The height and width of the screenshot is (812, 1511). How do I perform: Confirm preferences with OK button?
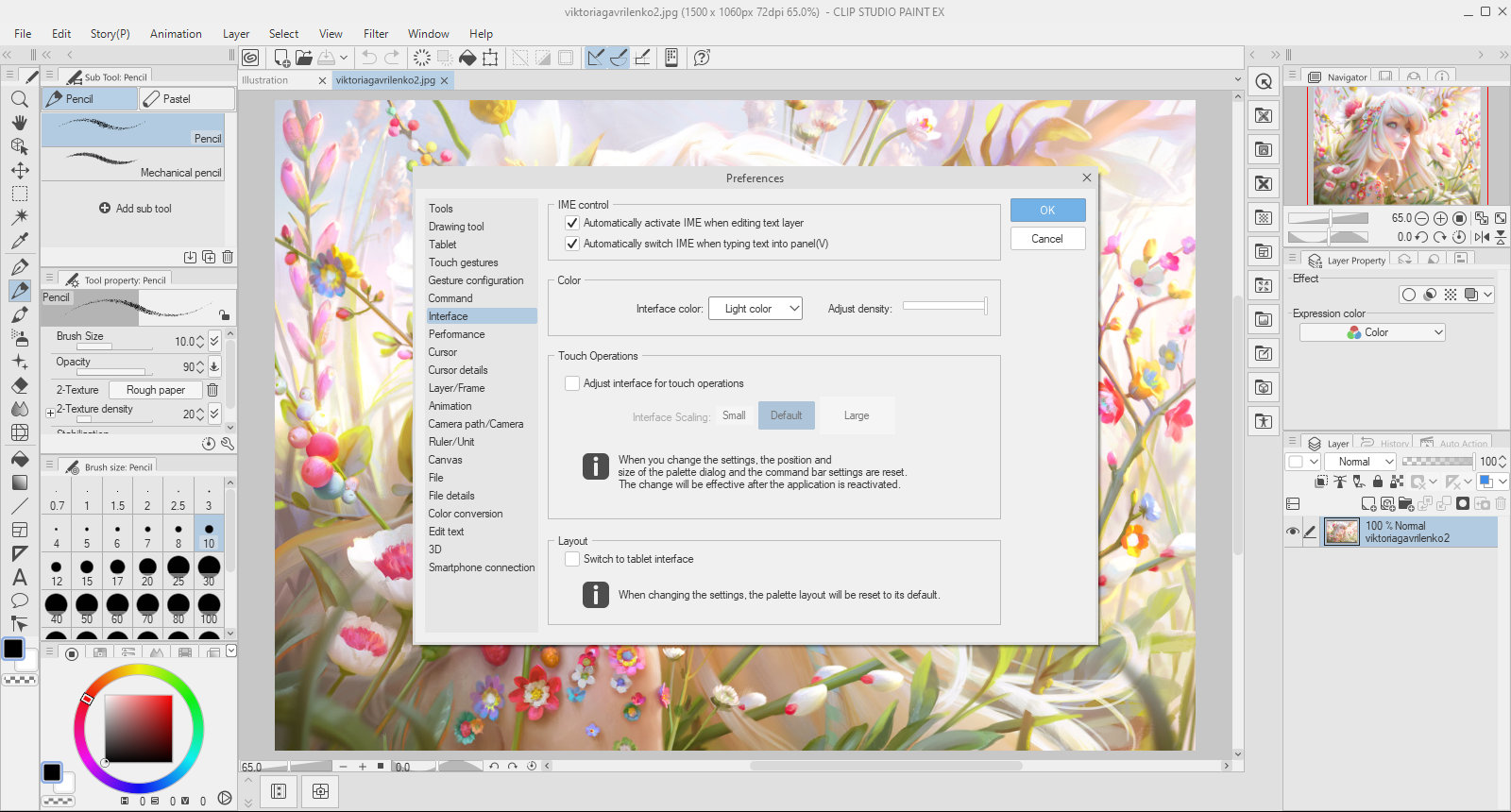[x=1047, y=211]
